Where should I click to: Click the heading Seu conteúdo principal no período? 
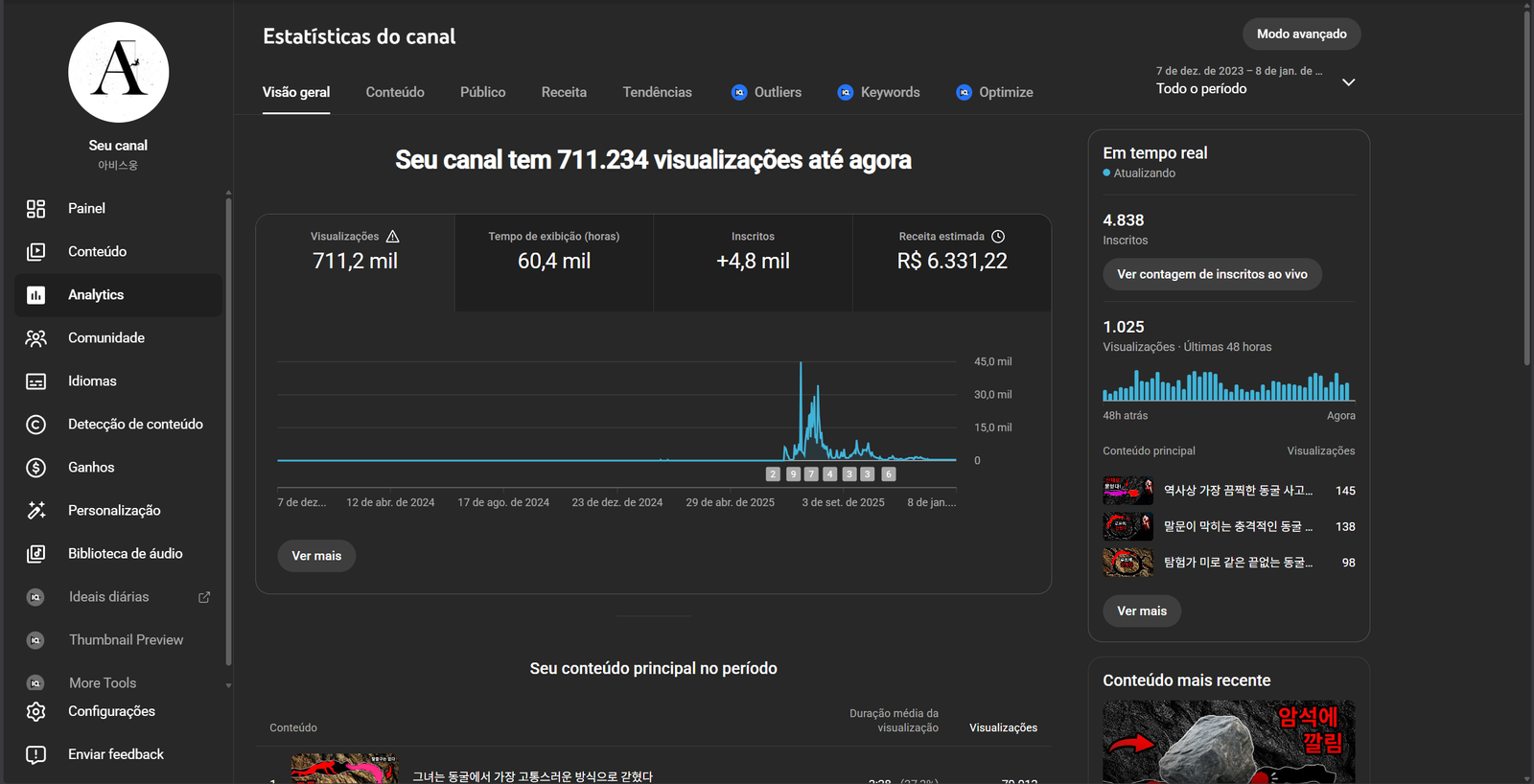(654, 668)
